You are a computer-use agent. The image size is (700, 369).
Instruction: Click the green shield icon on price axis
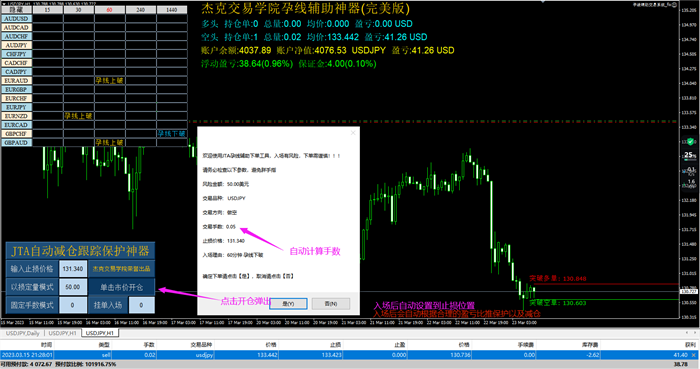691,142
